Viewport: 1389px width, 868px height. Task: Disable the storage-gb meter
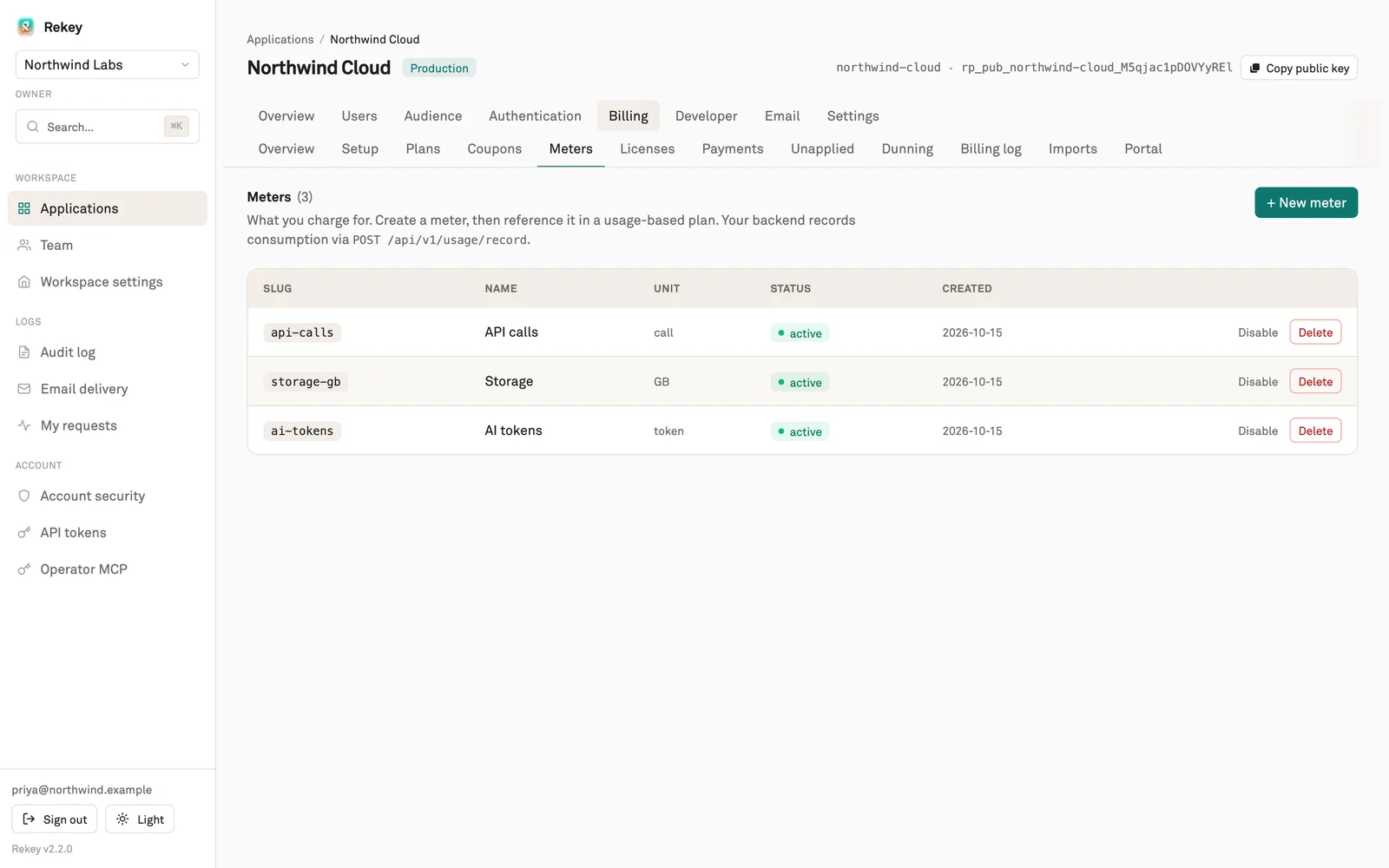[x=1258, y=382]
